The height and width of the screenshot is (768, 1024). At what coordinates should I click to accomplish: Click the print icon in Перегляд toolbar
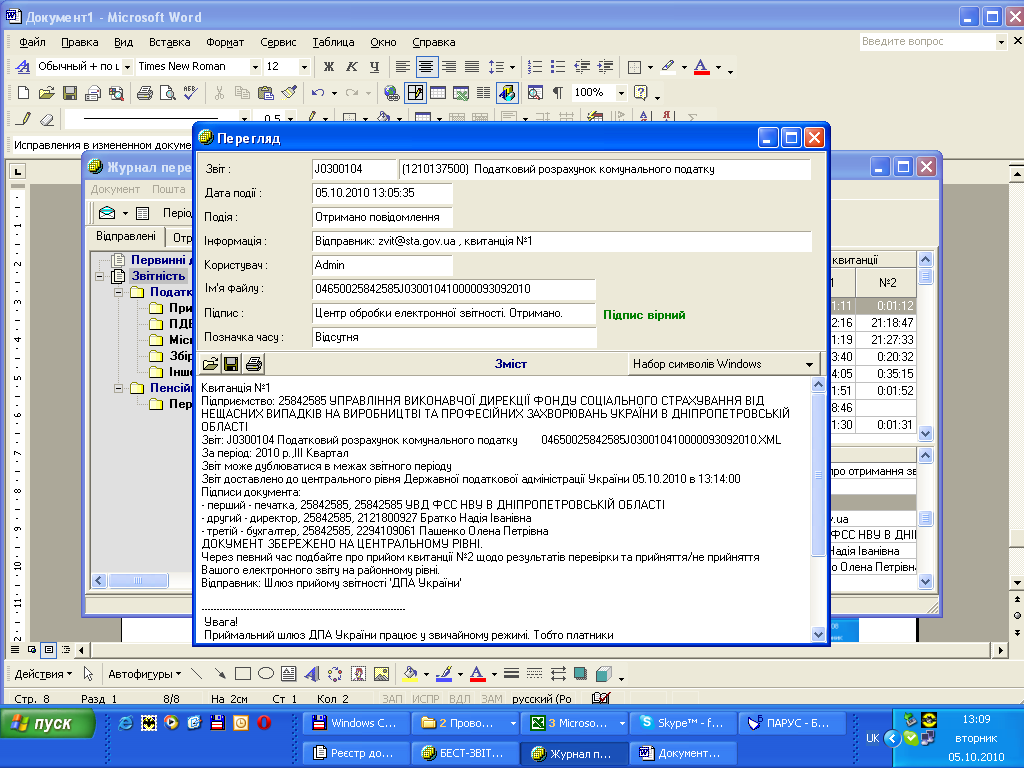pyautogui.click(x=254, y=364)
